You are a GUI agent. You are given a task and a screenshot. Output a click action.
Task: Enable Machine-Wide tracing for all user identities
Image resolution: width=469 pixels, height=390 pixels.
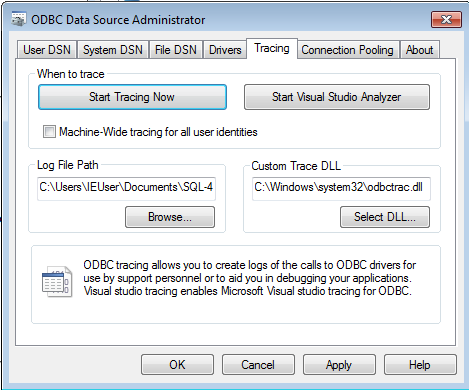[x=49, y=131]
